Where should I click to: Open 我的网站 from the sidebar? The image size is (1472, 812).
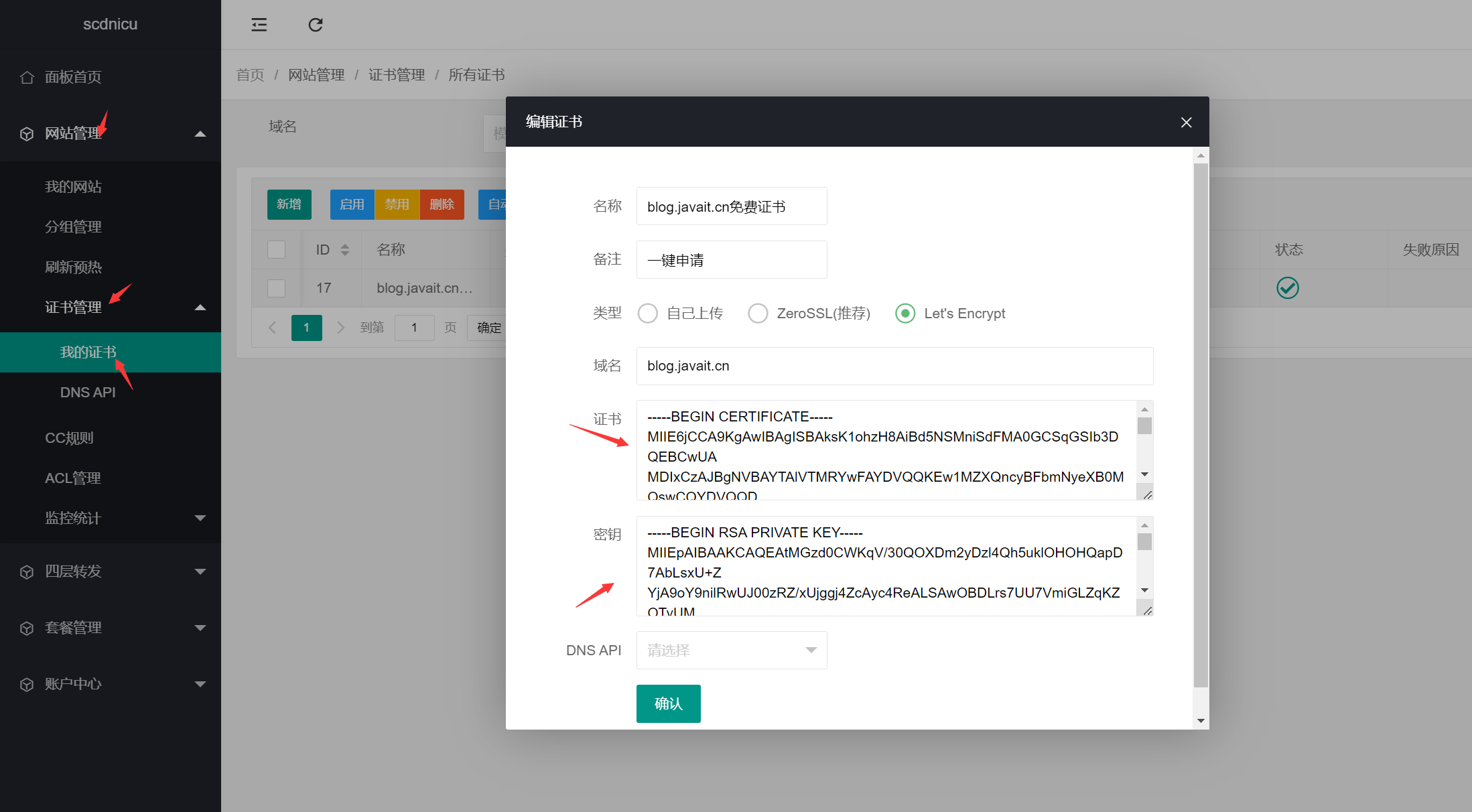[74, 186]
